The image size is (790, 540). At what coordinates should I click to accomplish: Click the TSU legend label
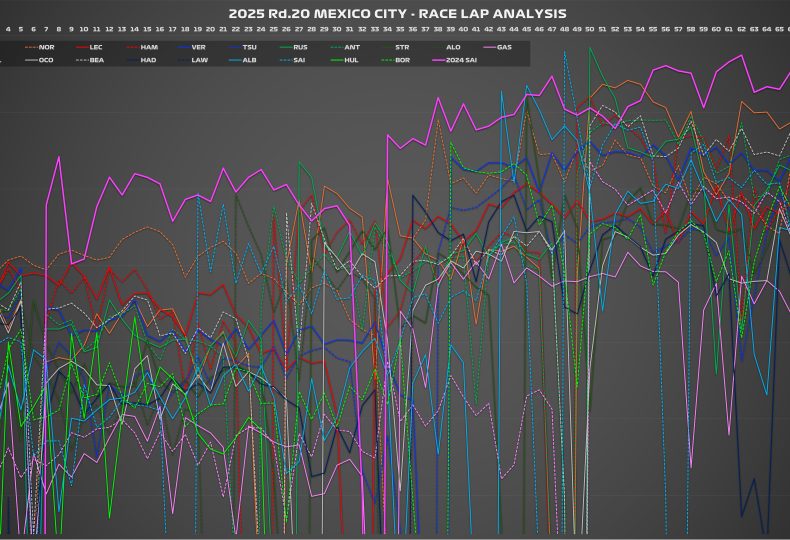pos(249,47)
